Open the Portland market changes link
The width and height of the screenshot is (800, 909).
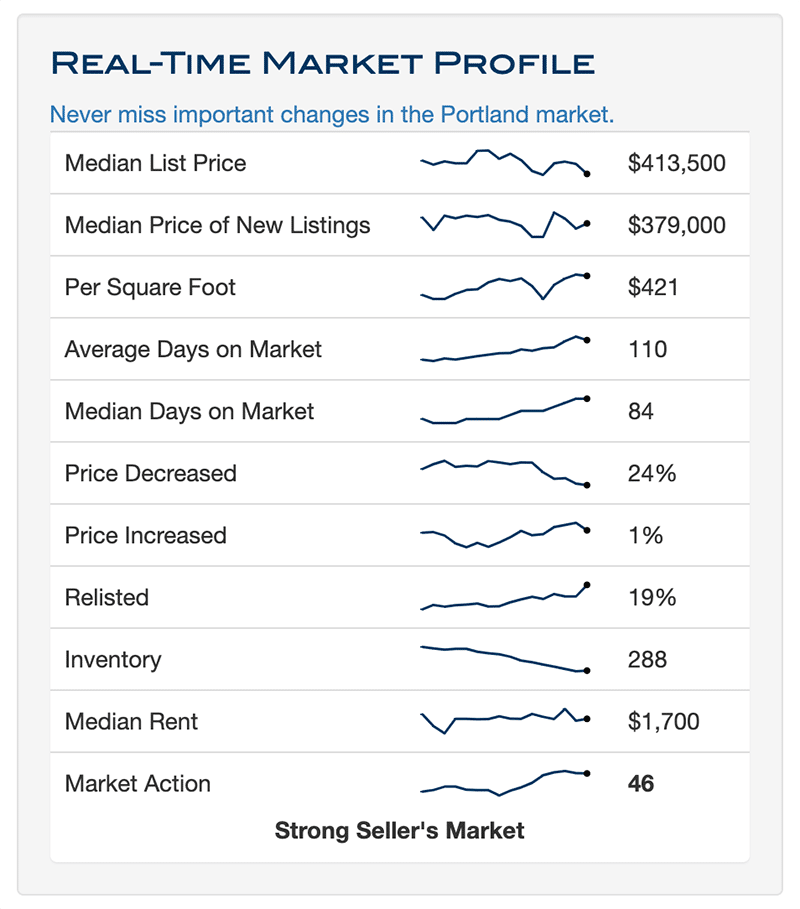331,114
